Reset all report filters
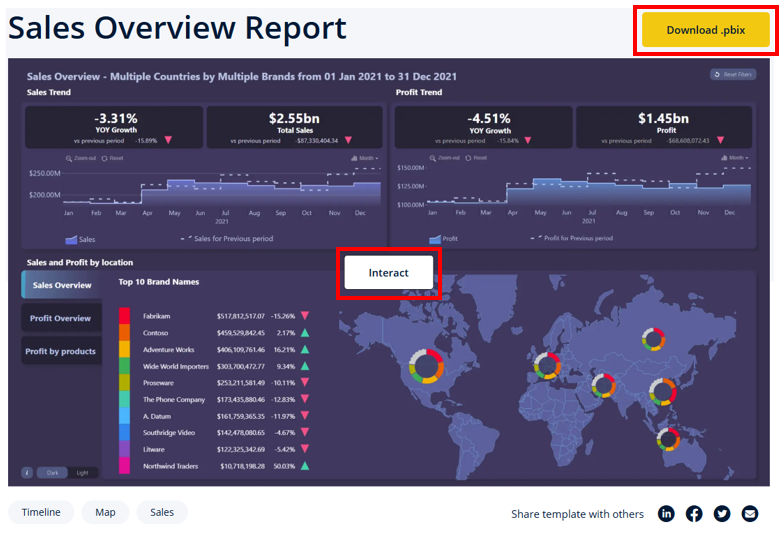The width and height of the screenshot is (782, 542). tap(733, 74)
